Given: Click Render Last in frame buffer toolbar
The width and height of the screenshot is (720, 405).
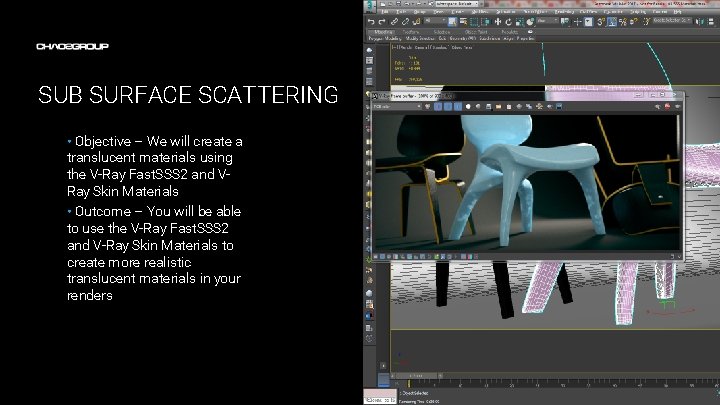Looking at the screenshot, I should 658,107.
